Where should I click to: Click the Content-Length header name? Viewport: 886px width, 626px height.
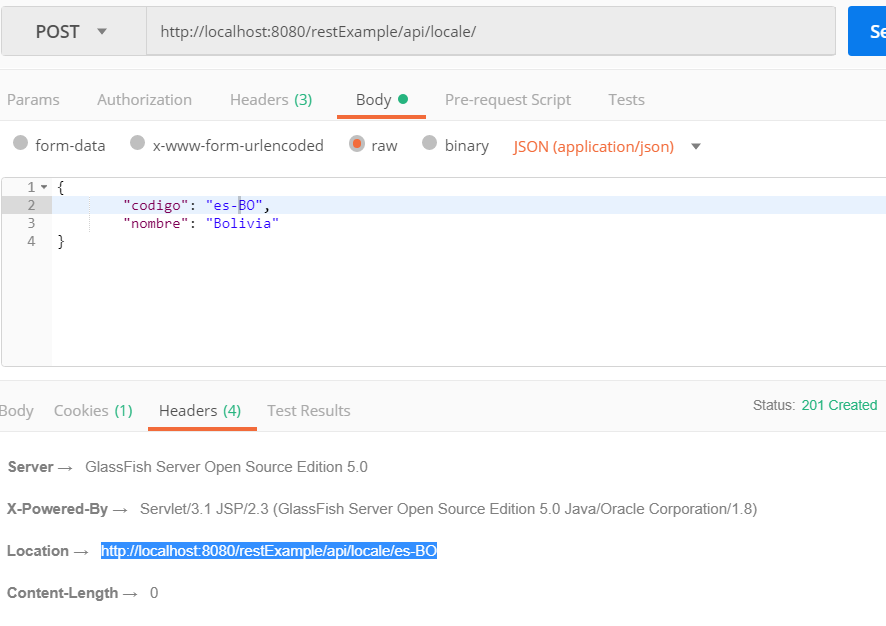tap(62, 593)
